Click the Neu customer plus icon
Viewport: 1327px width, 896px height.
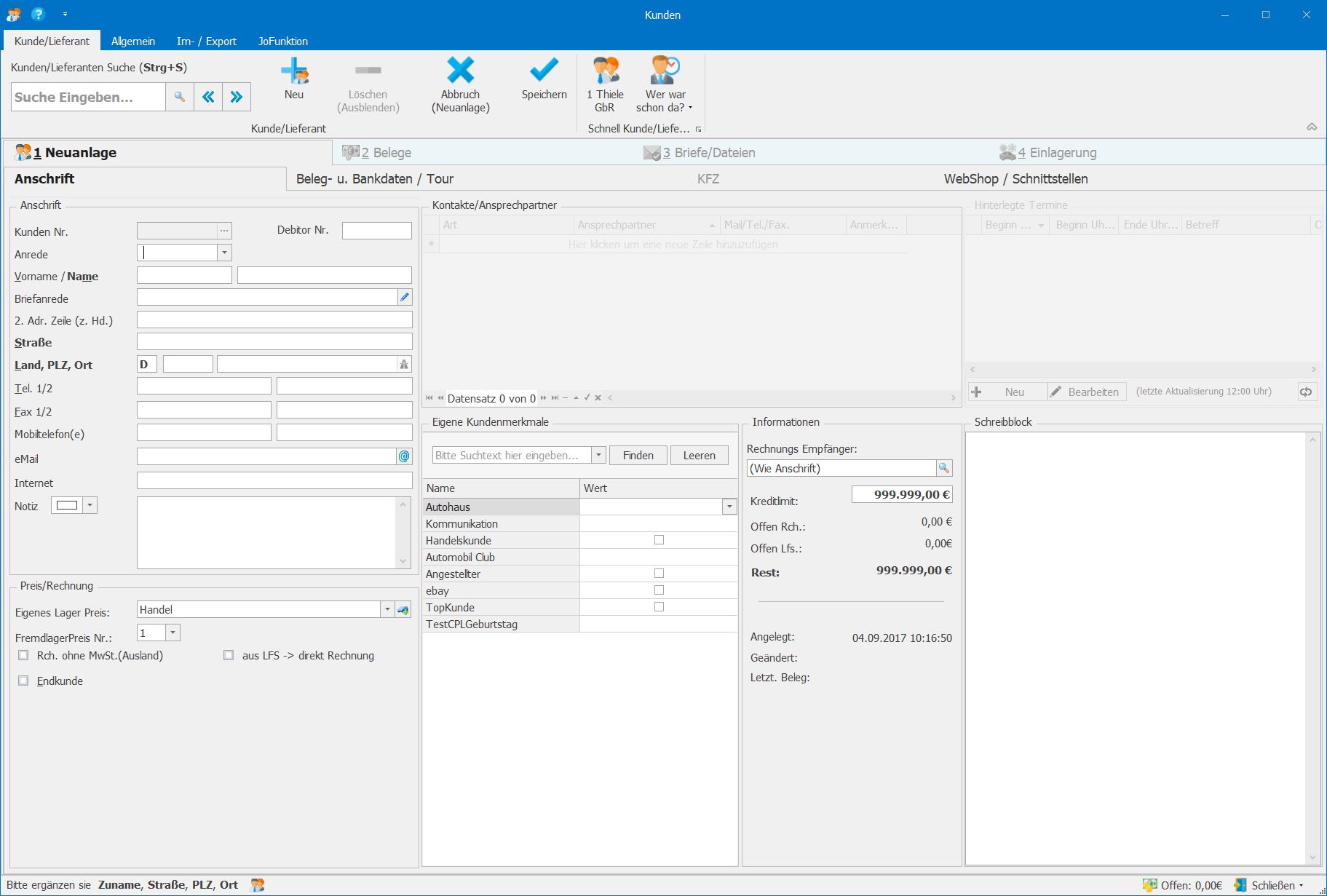294,71
